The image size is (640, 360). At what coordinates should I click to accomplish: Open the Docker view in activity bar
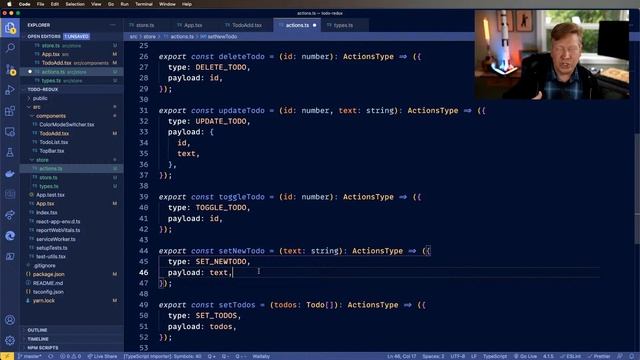point(10,173)
